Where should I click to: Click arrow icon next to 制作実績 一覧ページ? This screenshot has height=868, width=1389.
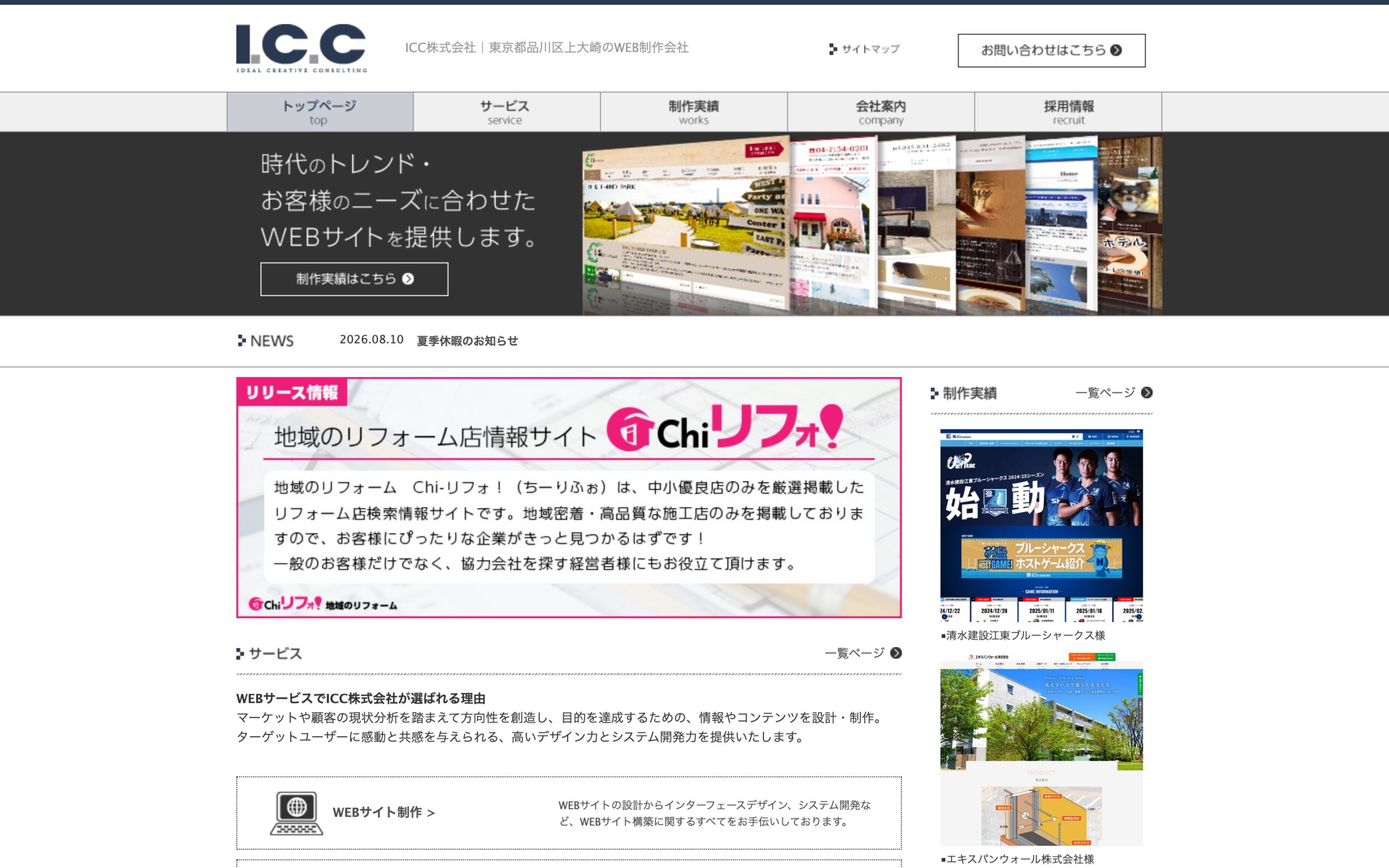pyautogui.click(x=1147, y=393)
